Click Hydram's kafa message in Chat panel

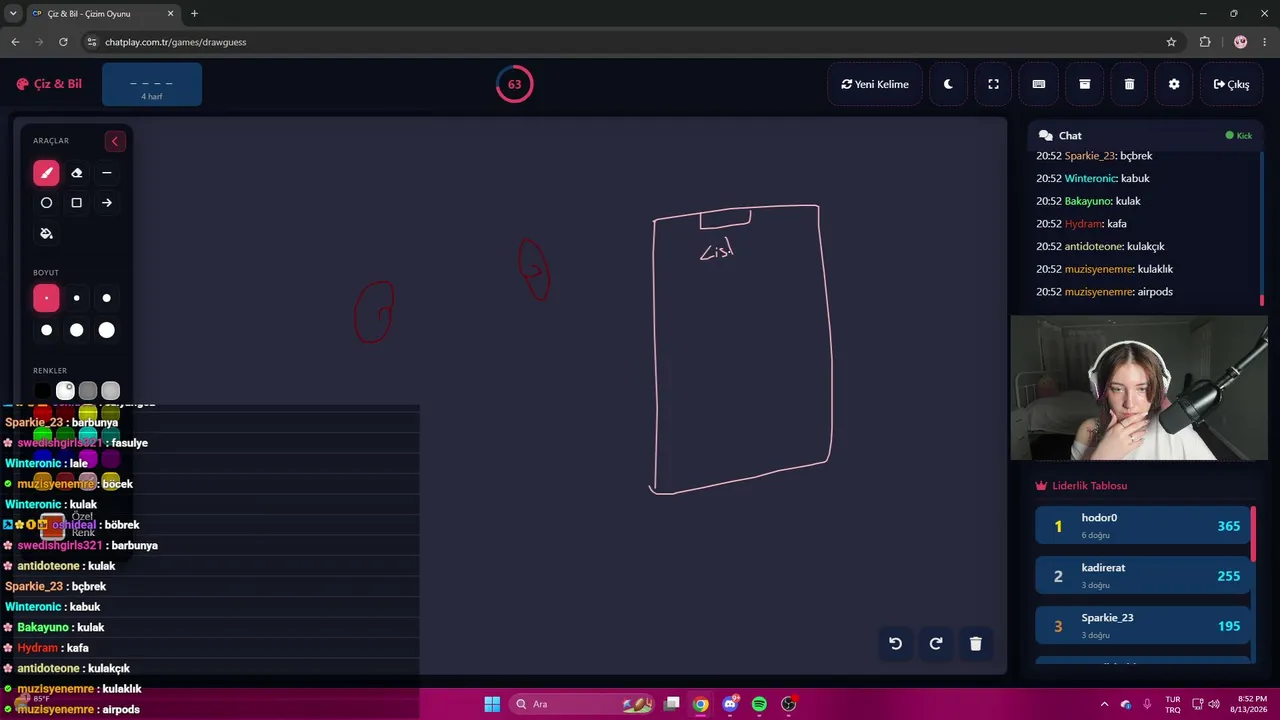tap(1081, 224)
